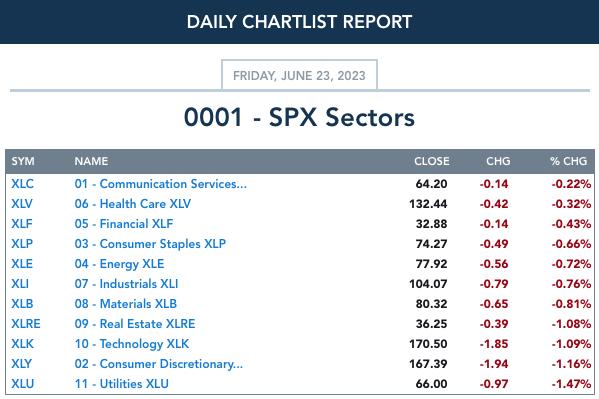Select the Friday, June 23, 2023 date tab

(x=300, y=75)
